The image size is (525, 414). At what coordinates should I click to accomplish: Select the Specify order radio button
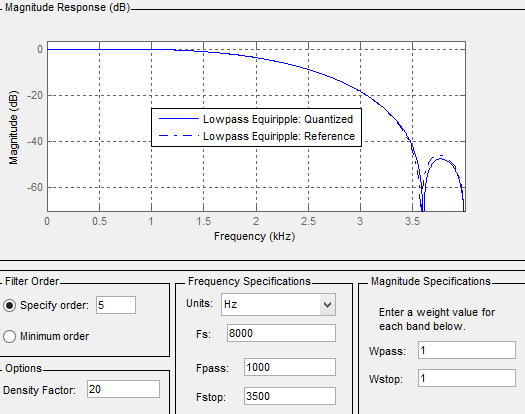[9, 305]
